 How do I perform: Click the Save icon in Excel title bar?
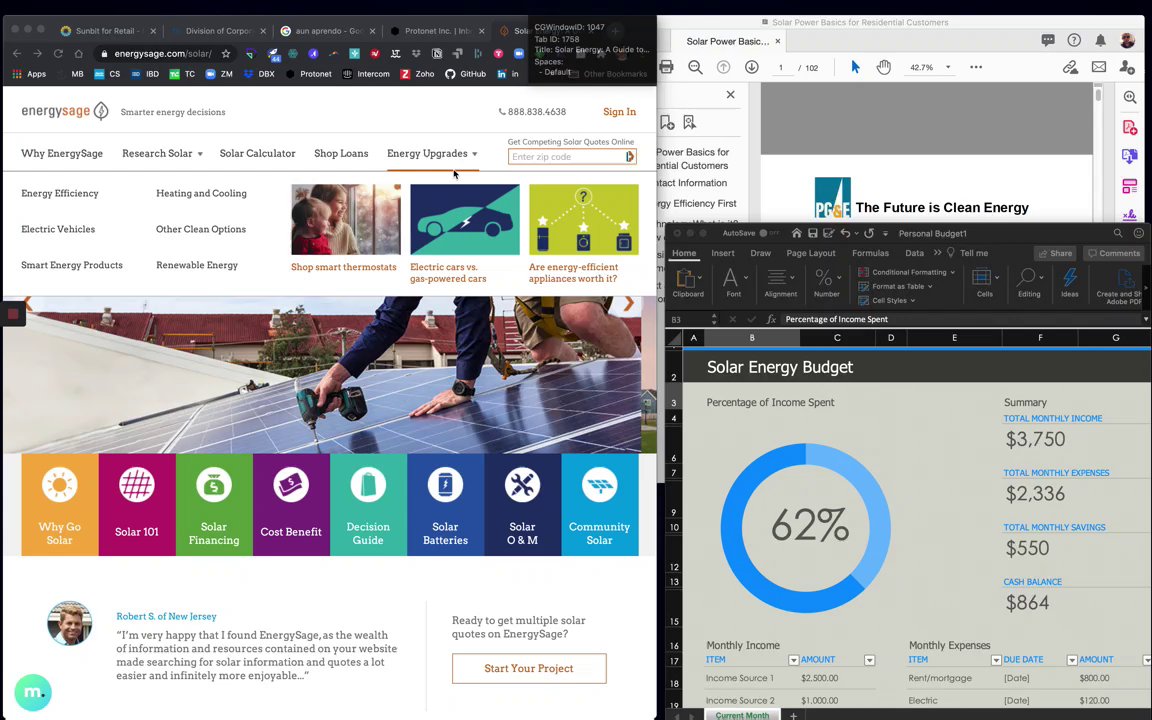[813, 233]
